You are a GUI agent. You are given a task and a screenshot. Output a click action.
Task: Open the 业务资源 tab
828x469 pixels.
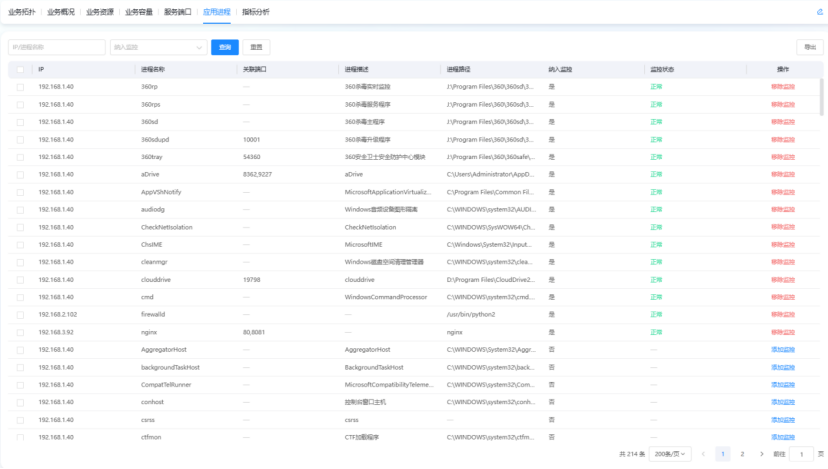[x=100, y=12]
